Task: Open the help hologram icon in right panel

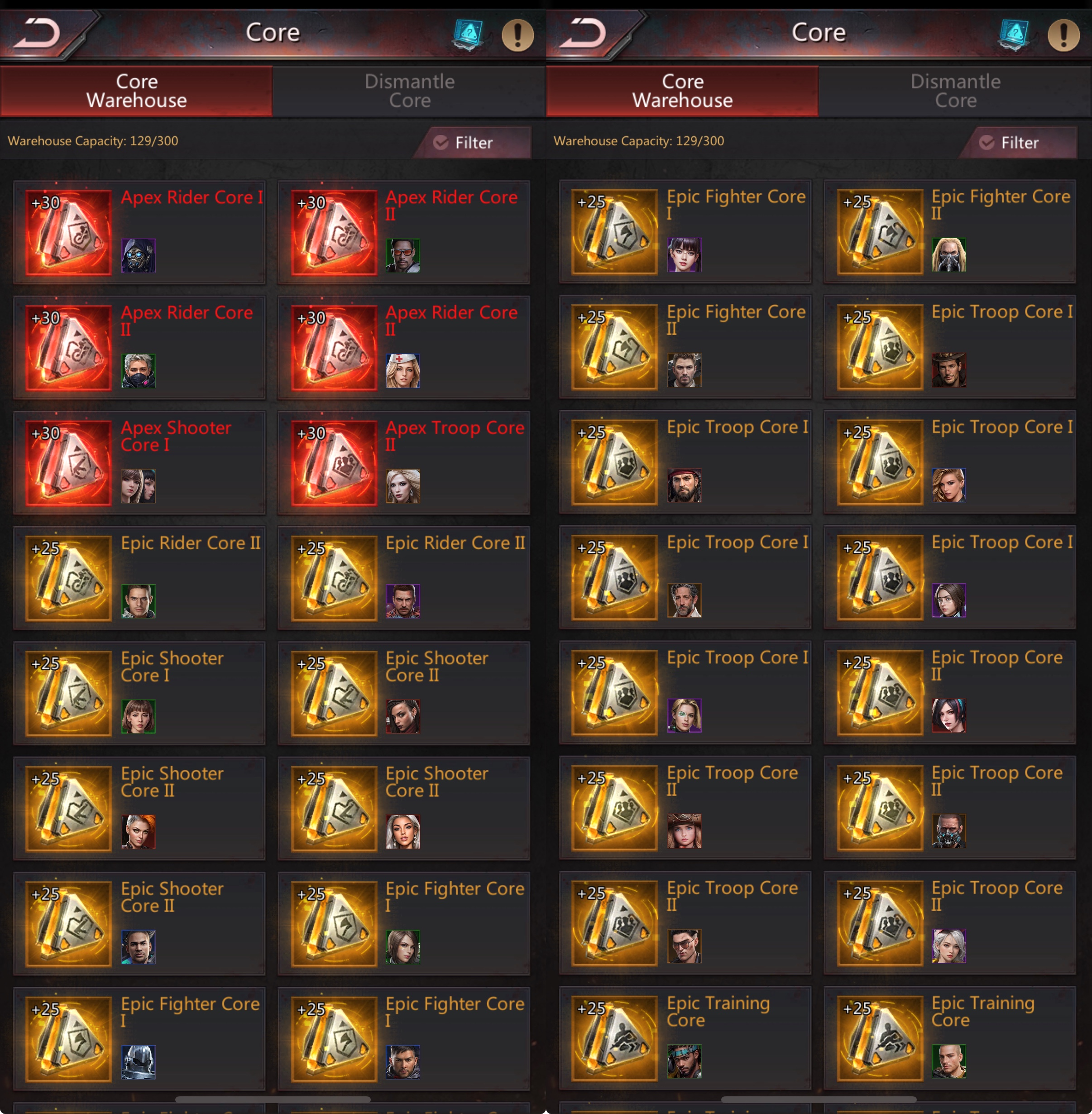Action: coord(1014,34)
